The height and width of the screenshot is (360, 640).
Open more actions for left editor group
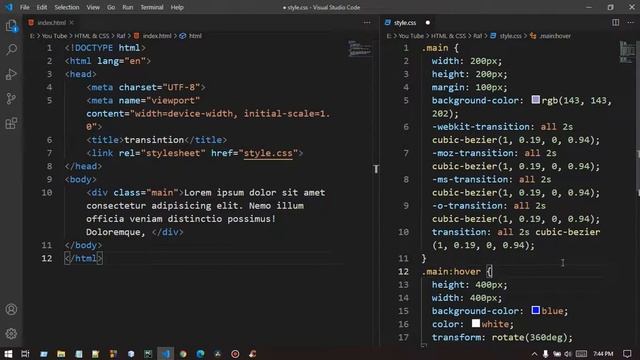367,22
